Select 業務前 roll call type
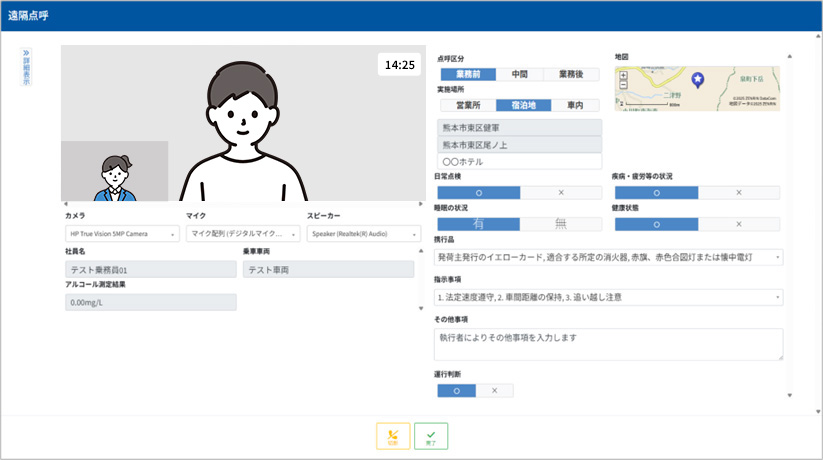The image size is (823, 460). coord(468,74)
